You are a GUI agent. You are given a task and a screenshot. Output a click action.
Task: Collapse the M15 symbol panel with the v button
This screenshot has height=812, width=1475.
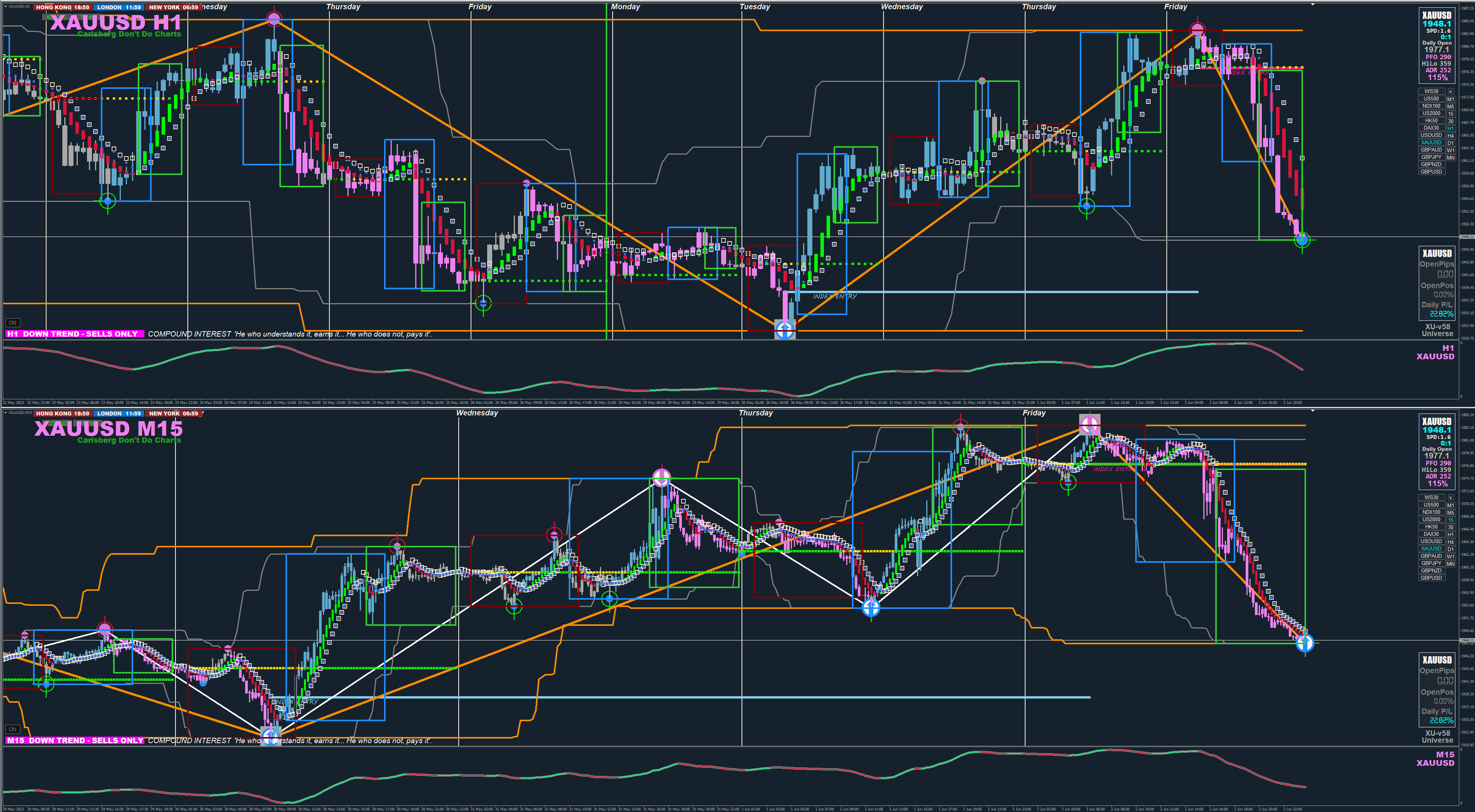tap(1450, 498)
